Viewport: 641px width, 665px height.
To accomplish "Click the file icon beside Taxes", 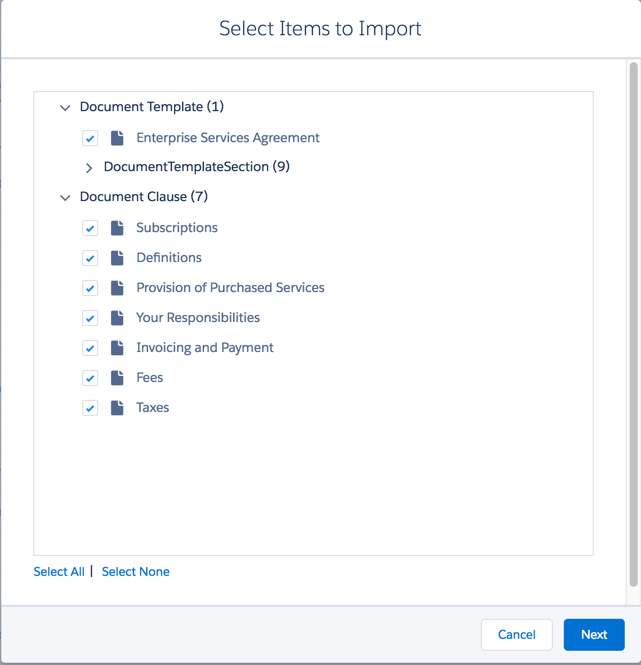I will [117, 408].
